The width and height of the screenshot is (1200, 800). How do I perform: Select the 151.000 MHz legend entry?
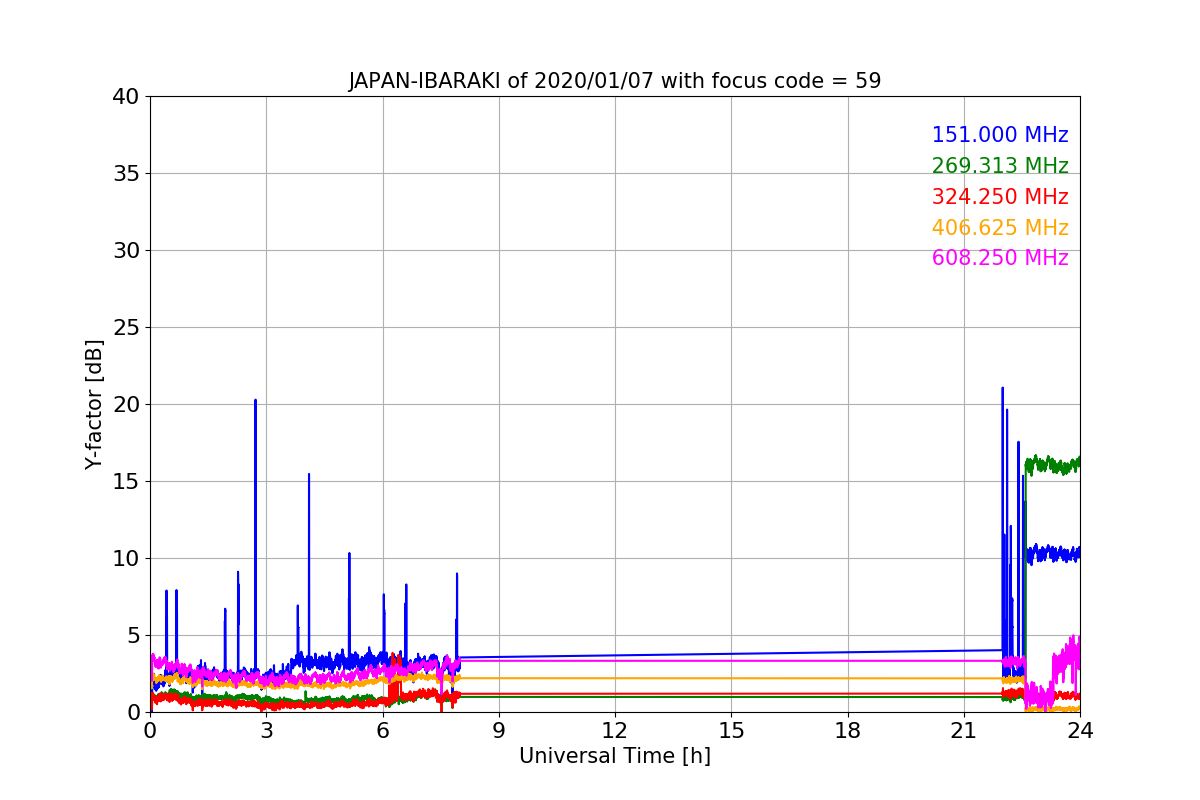1000,135
